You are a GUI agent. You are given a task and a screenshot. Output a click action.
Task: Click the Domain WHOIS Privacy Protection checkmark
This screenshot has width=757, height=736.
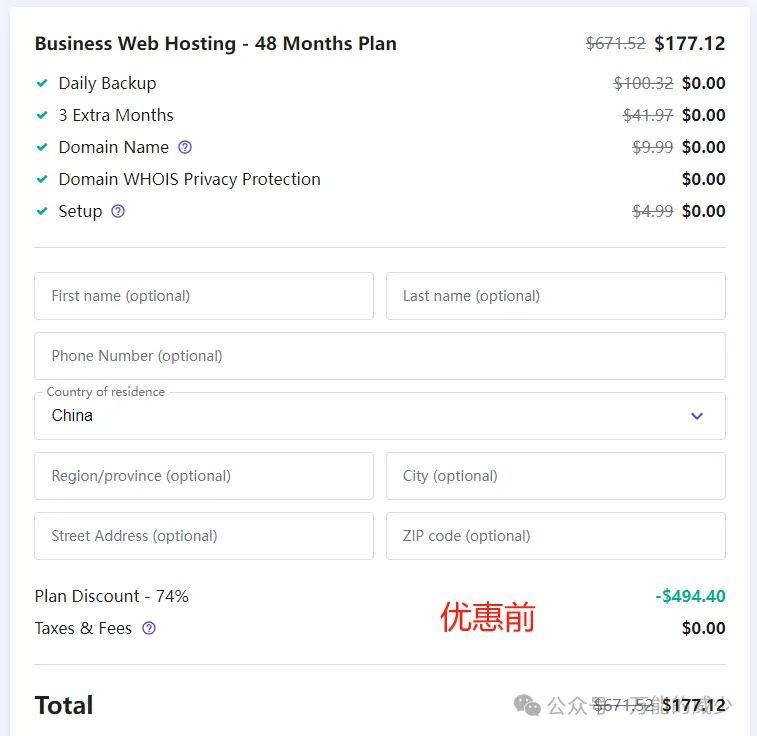[x=42, y=179]
